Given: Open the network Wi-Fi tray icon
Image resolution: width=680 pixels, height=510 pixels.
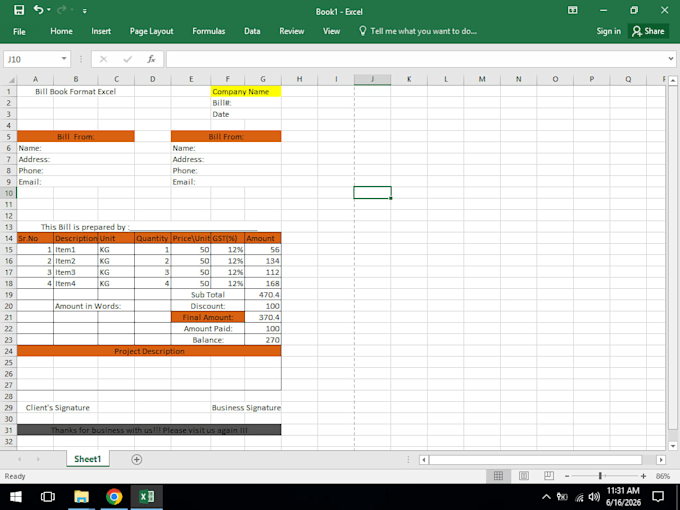Looking at the screenshot, I should click(579, 497).
